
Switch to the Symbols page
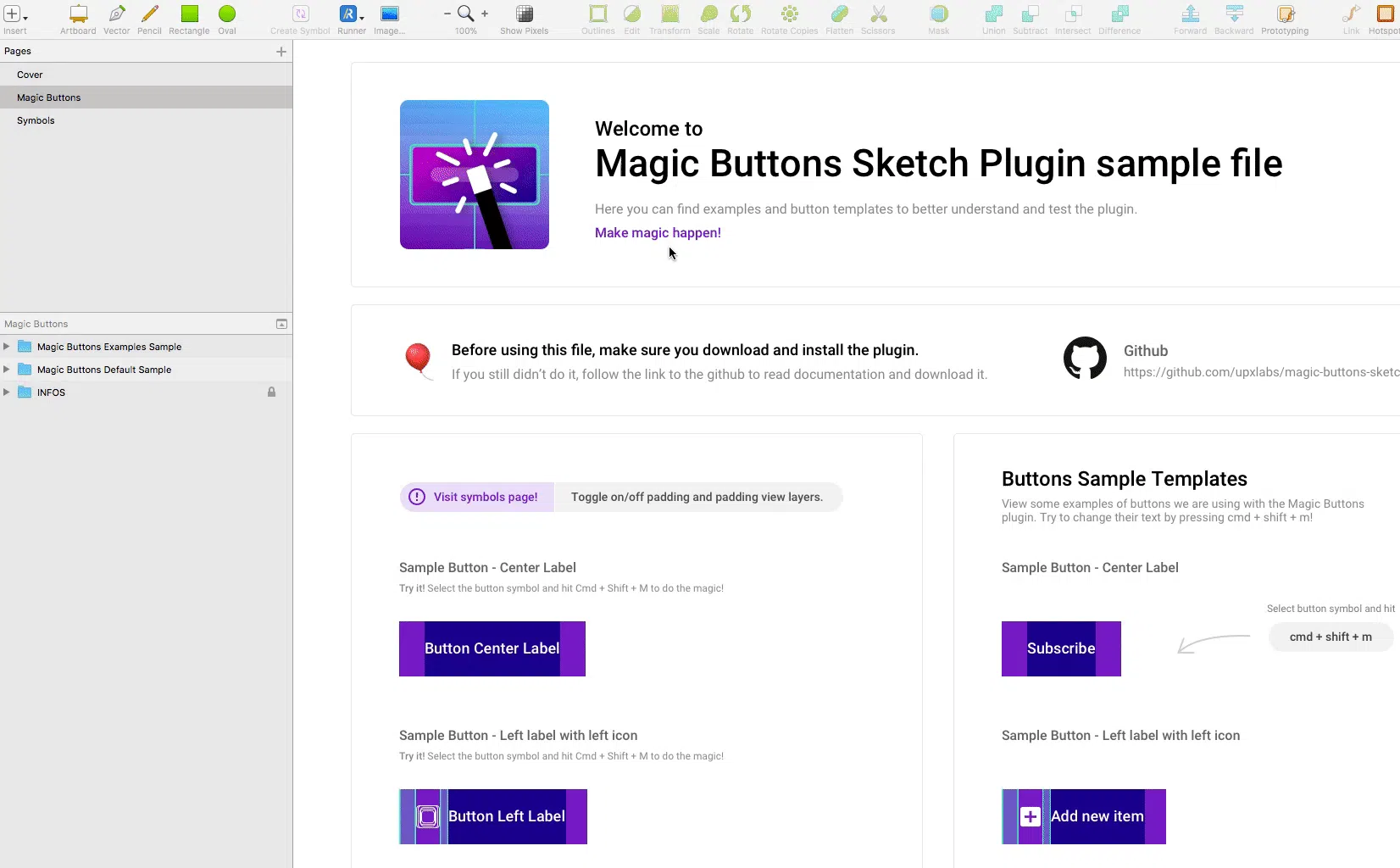coord(146,120)
